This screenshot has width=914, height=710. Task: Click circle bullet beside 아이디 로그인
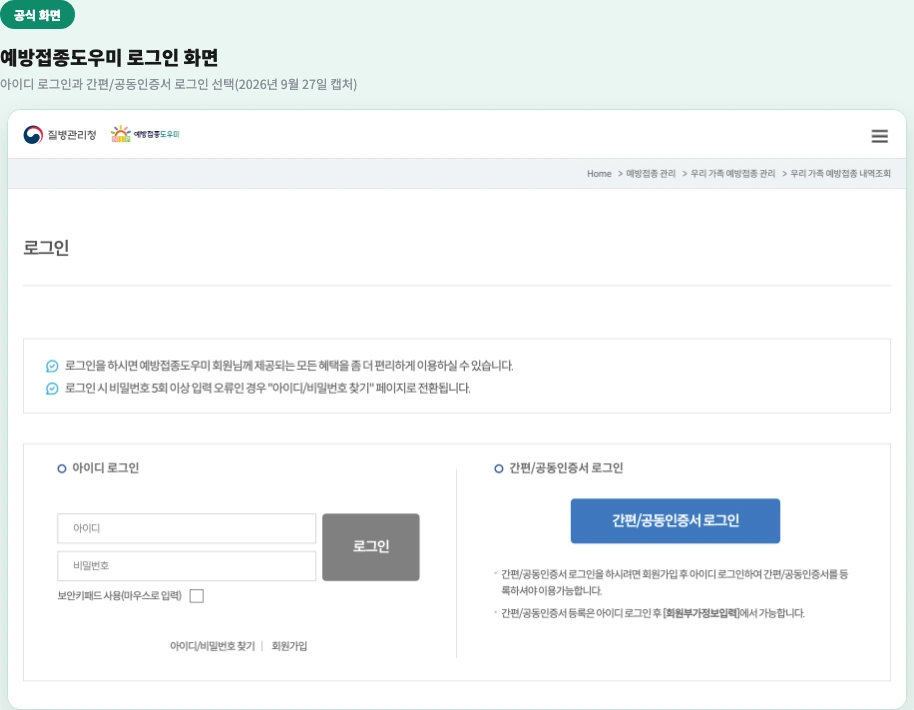pos(62,469)
